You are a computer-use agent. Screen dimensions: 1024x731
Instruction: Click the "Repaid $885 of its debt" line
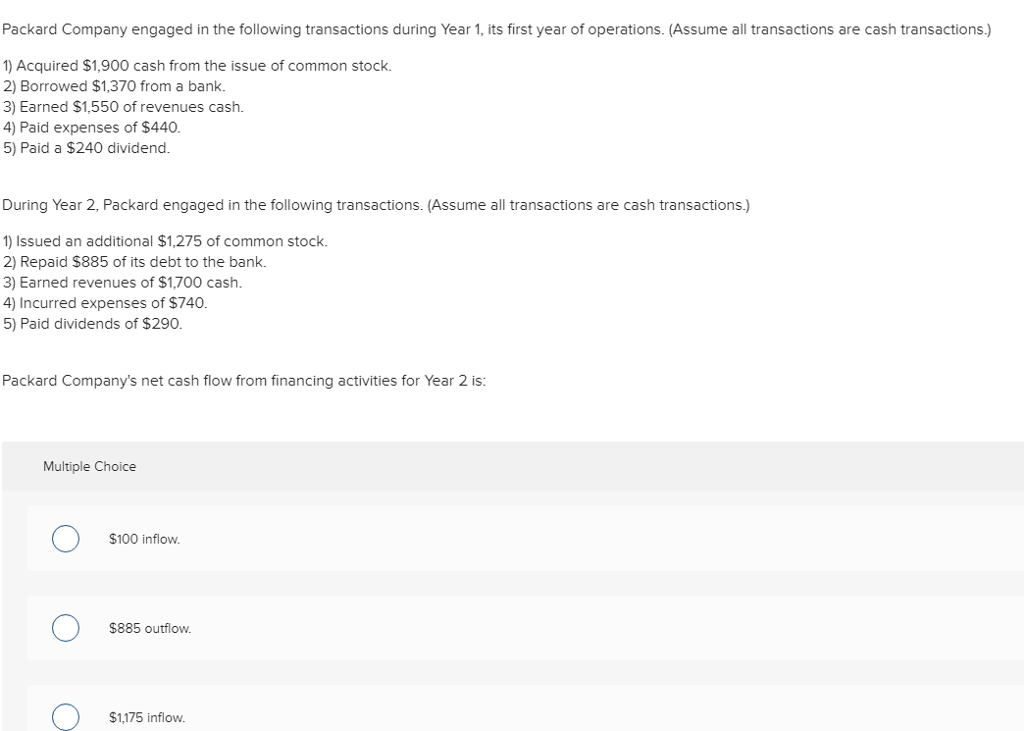click(x=135, y=262)
